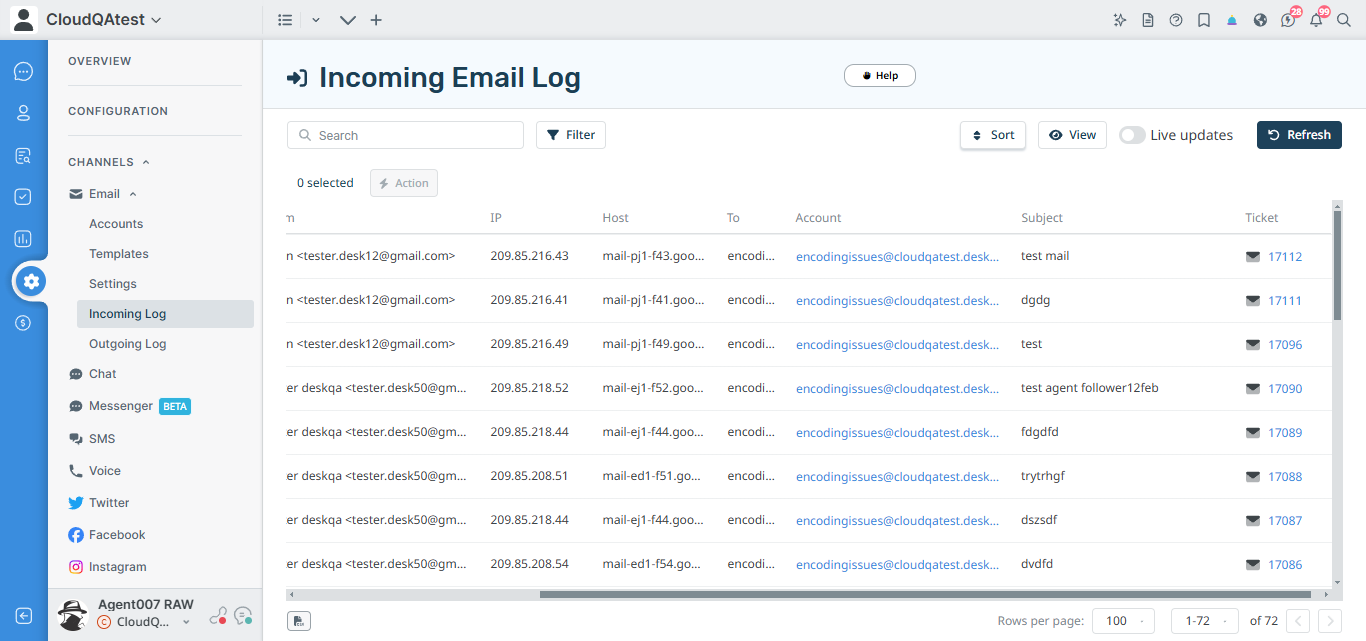This screenshot has width=1366, height=641.
Task: Switch to the Outgoing Log section
Action: (x=127, y=343)
